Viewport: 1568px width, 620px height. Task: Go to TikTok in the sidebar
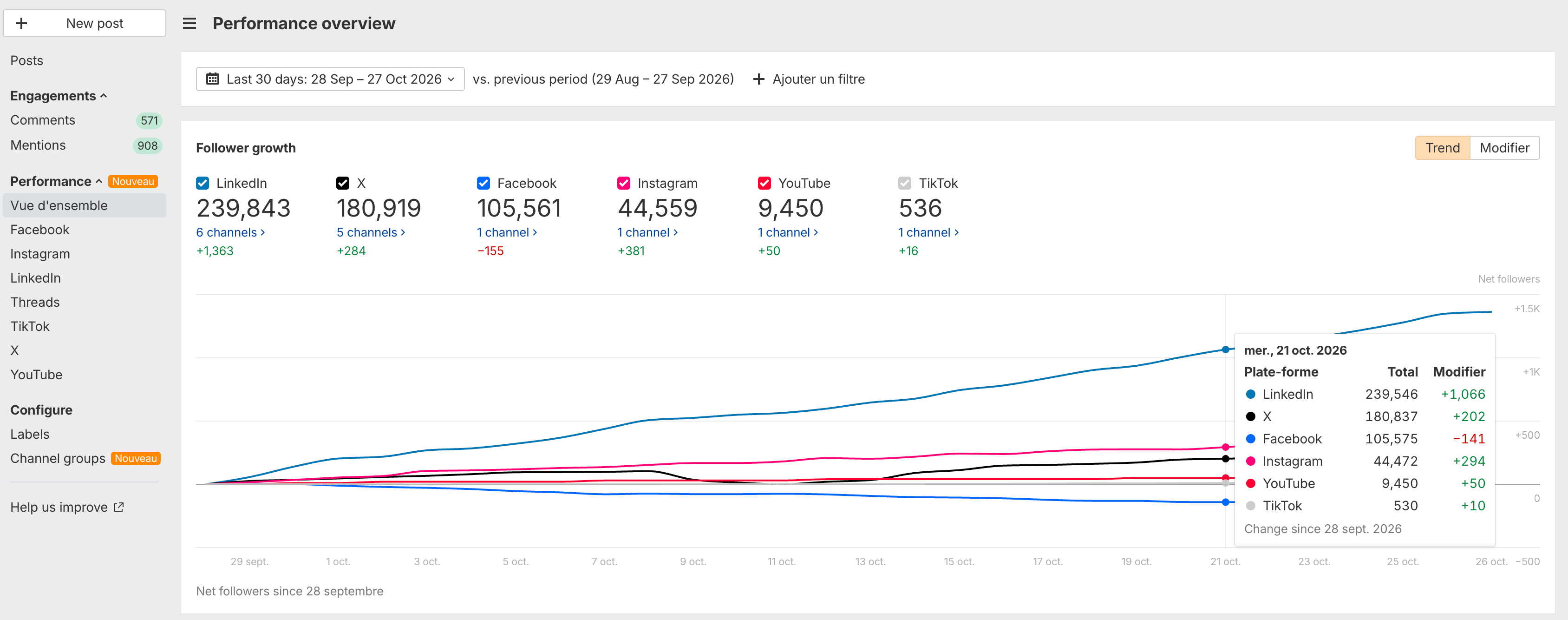pos(30,326)
